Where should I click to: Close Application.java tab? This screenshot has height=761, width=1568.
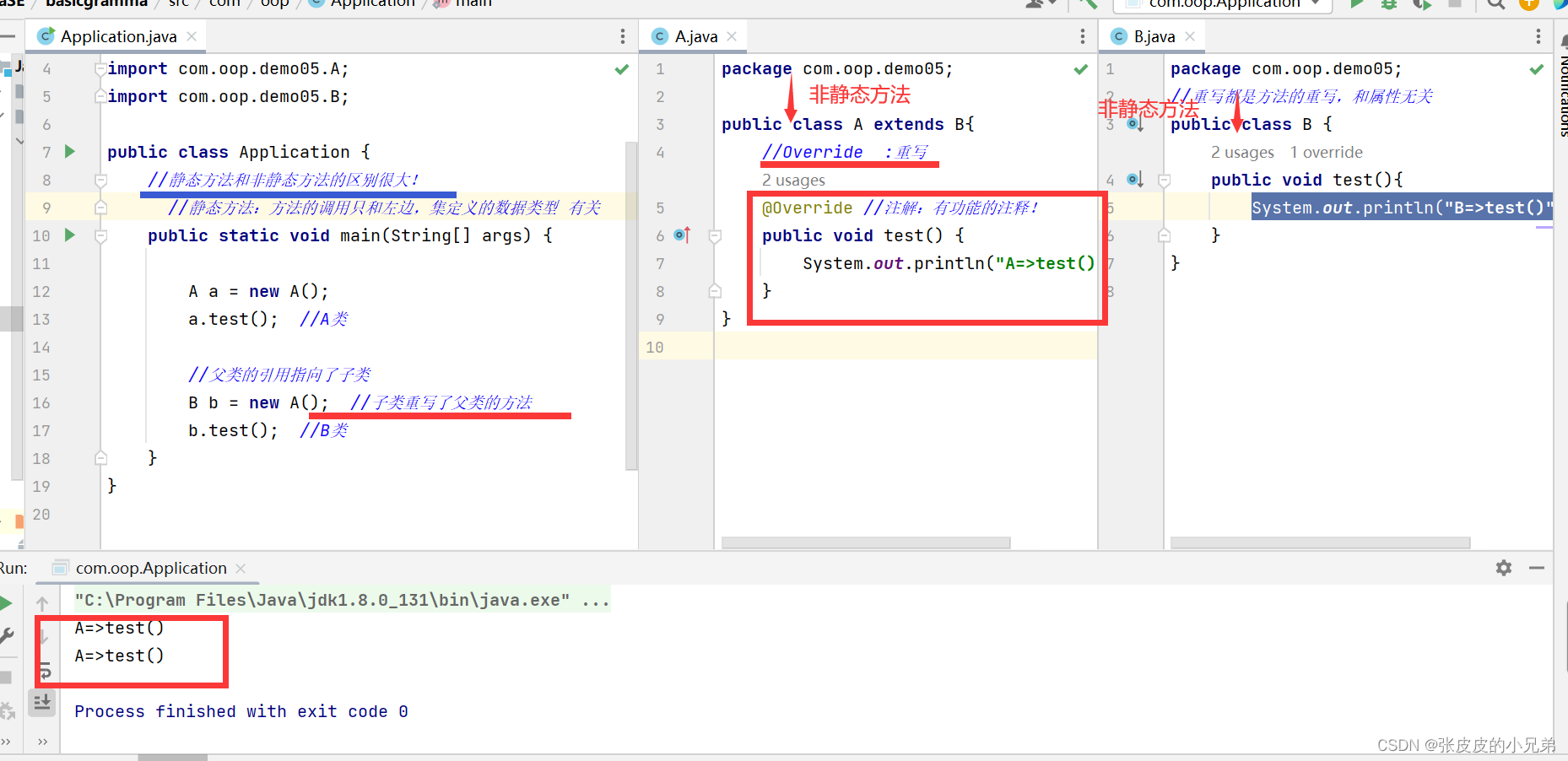tap(192, 36)
